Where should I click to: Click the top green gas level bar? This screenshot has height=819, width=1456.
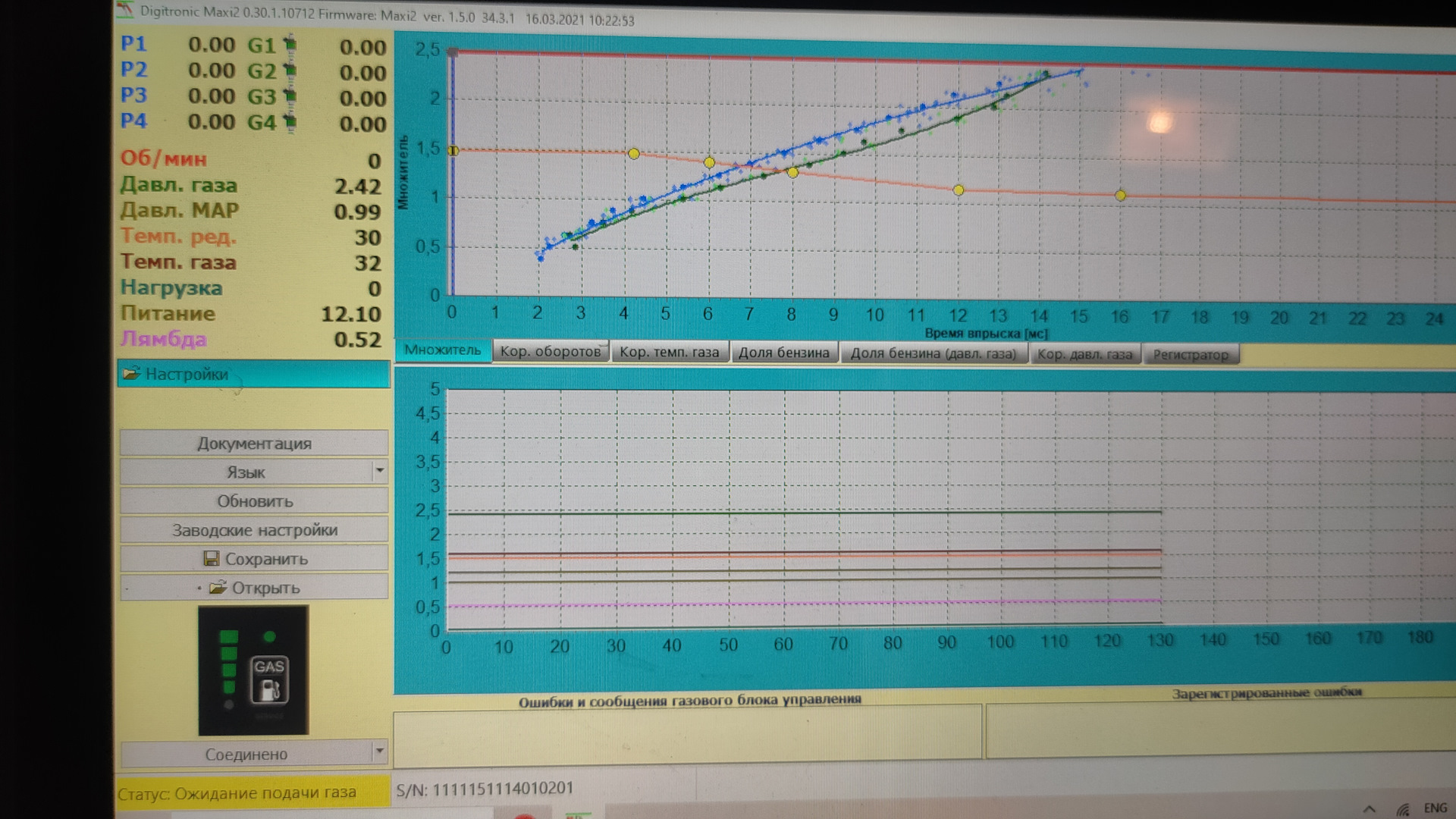(229, 636)
